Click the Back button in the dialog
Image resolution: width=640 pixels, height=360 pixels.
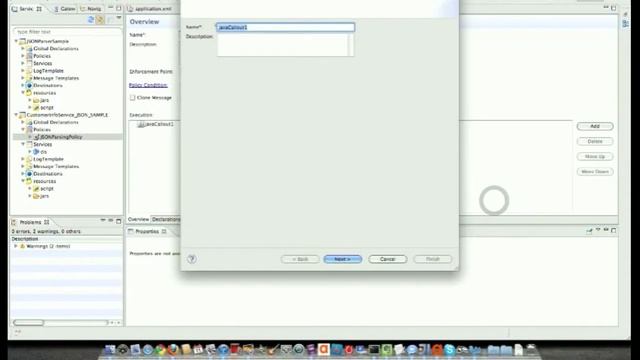point(300,259)
